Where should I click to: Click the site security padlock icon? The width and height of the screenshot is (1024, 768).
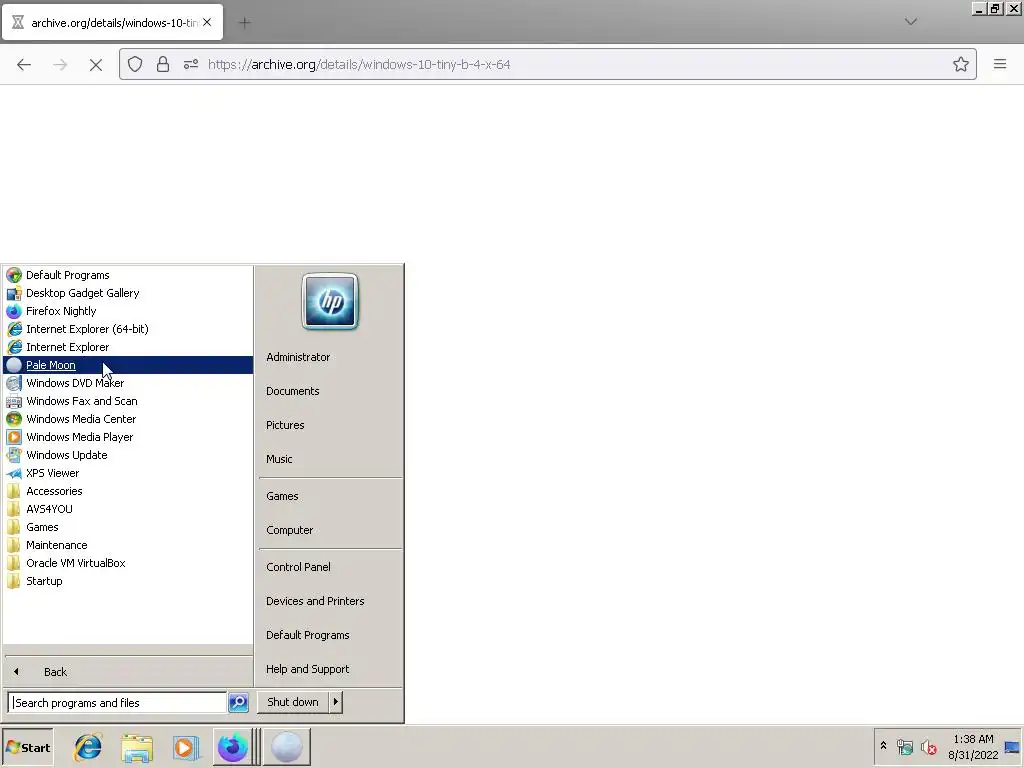click(x=163, y=64)
